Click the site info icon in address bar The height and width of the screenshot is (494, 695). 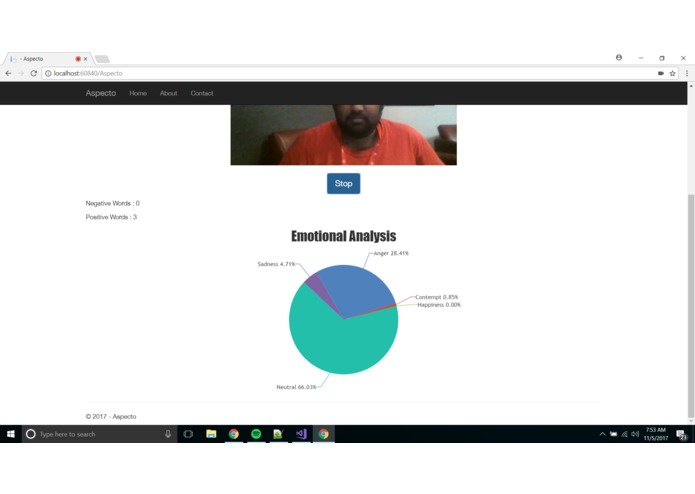[x=48, y=74]
